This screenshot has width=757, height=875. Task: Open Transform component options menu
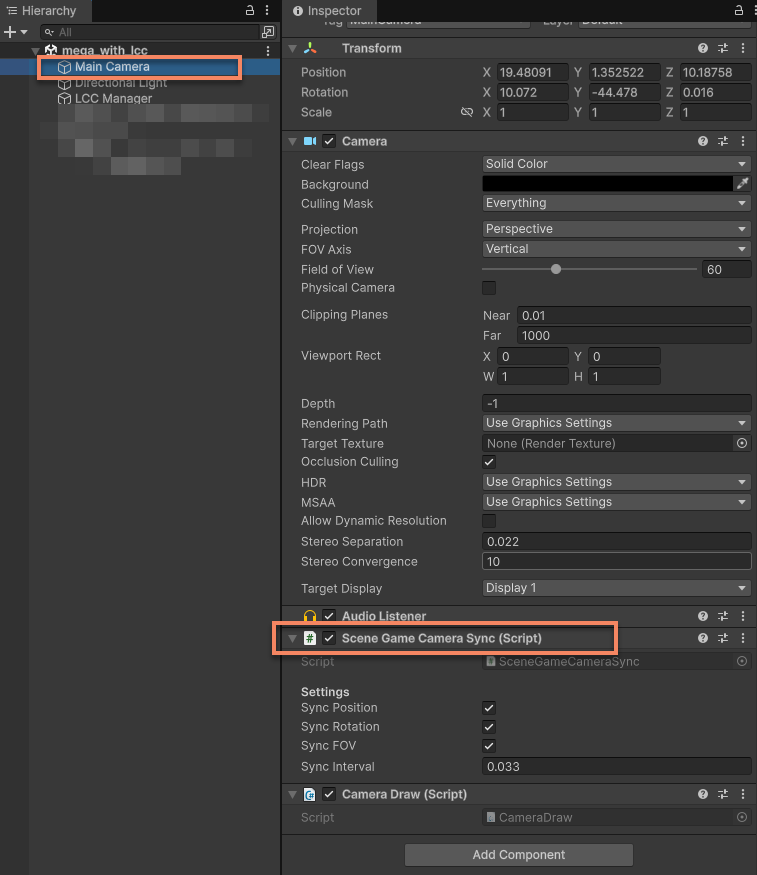743,48
